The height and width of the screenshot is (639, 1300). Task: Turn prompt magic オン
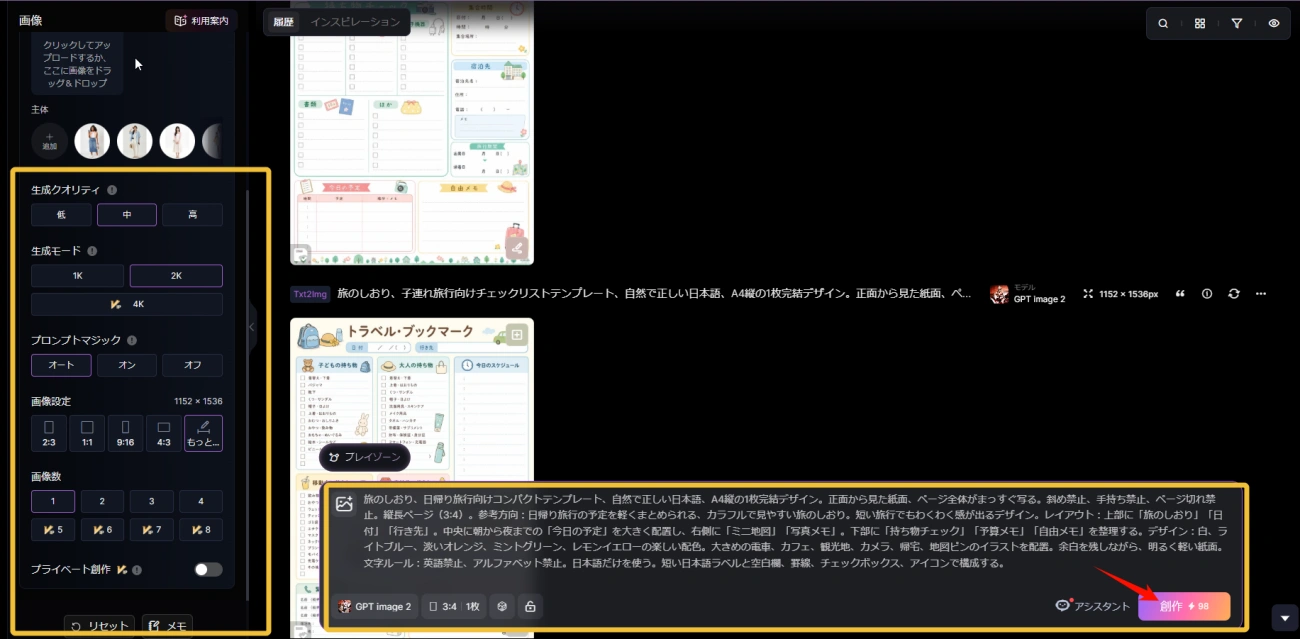[x=127, y=365]
